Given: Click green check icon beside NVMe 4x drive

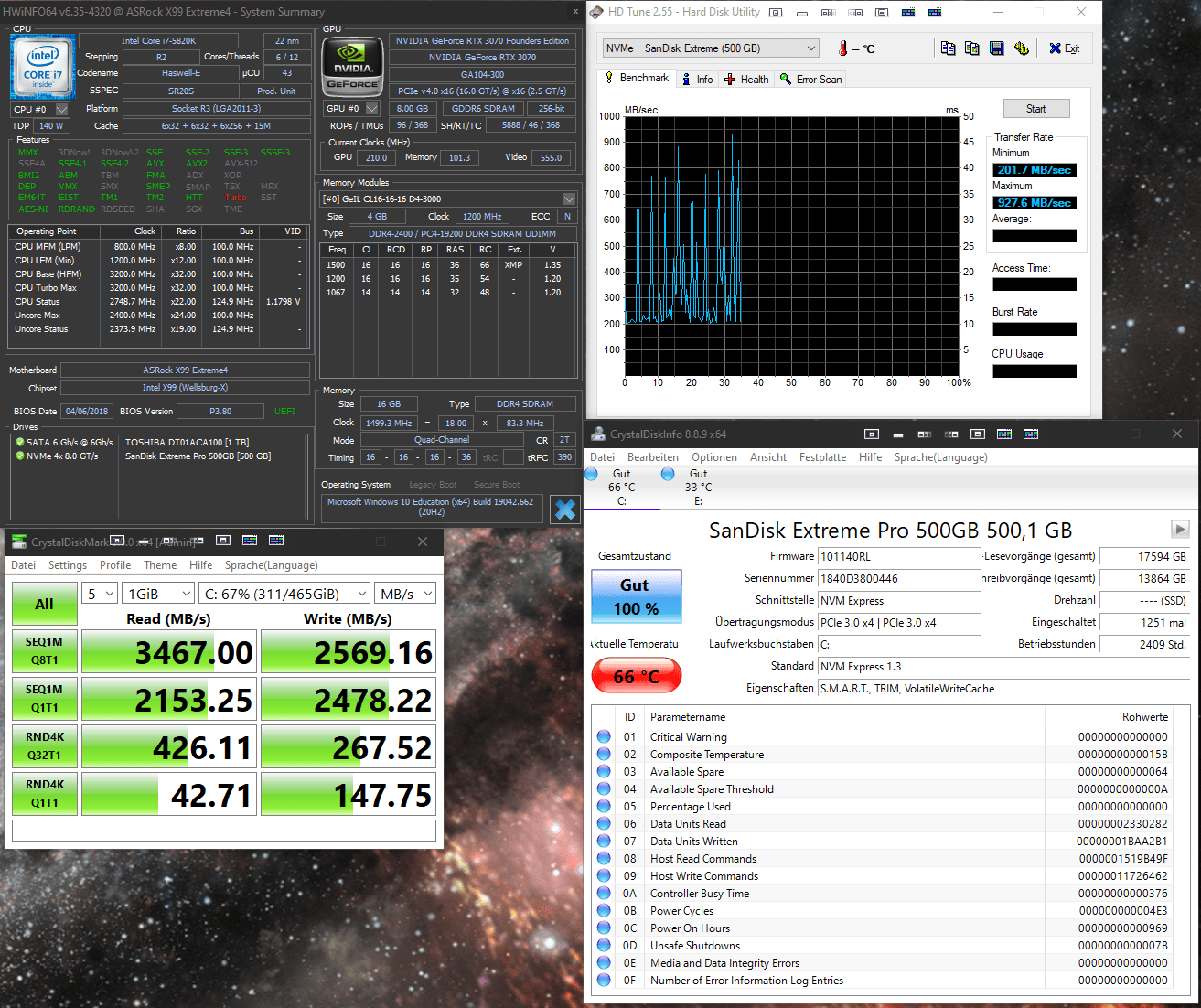Looking at the screenshot, I should click(x=20, y=456).
